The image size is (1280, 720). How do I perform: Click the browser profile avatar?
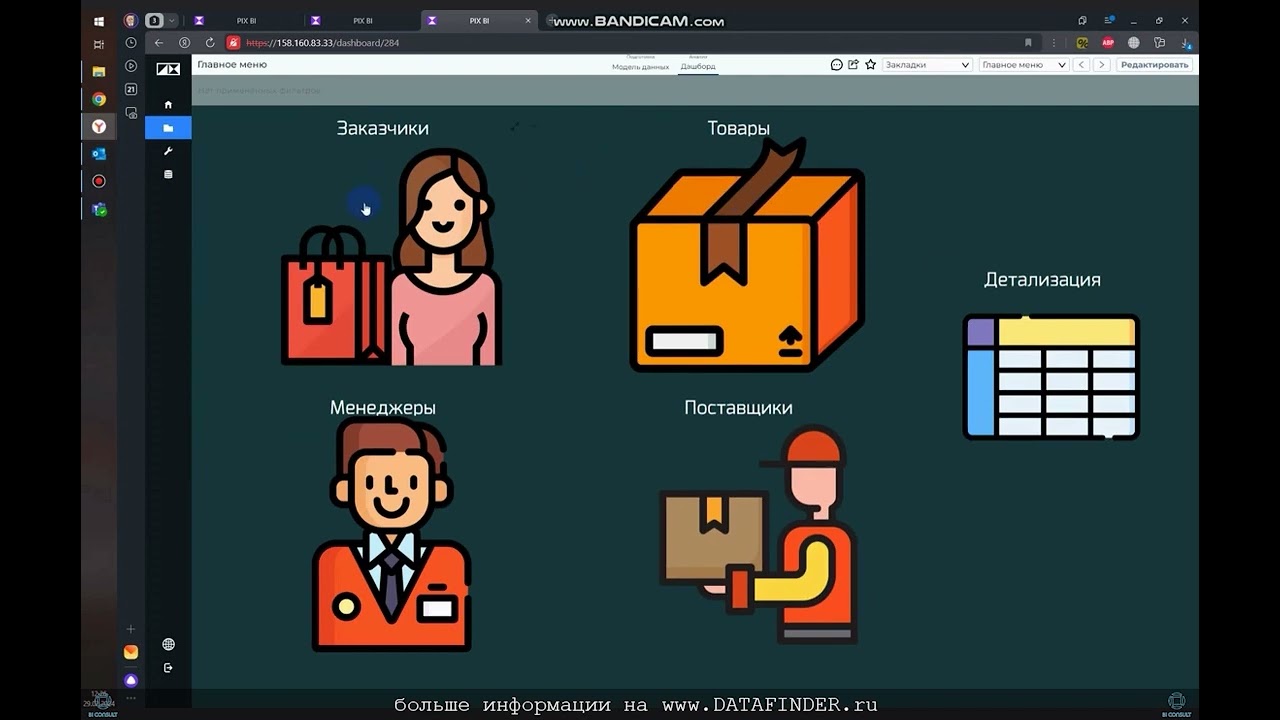131,20
